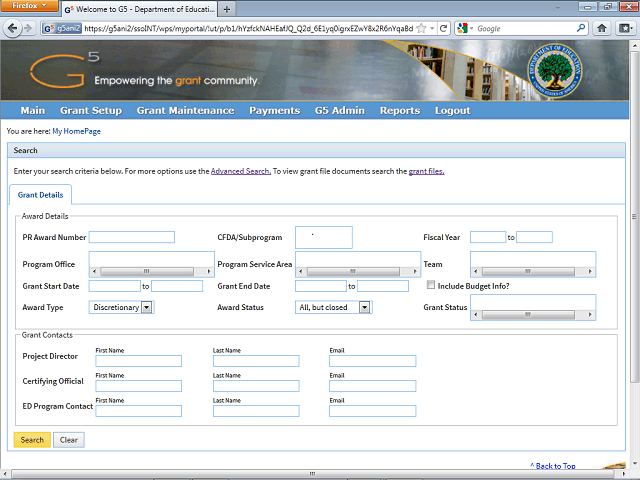Click the Grant End Date from field
This screenshot has height=480, width=640.
coord(321,286)
